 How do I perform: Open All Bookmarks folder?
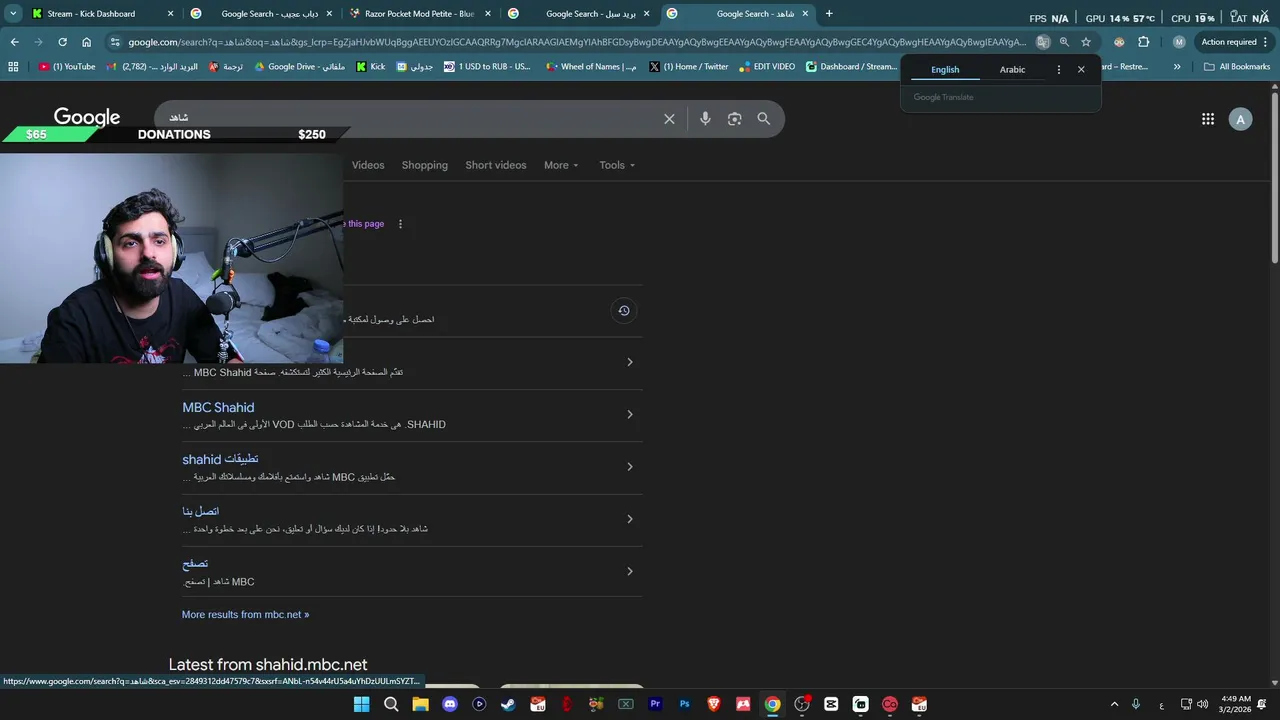coord(1237,67)
